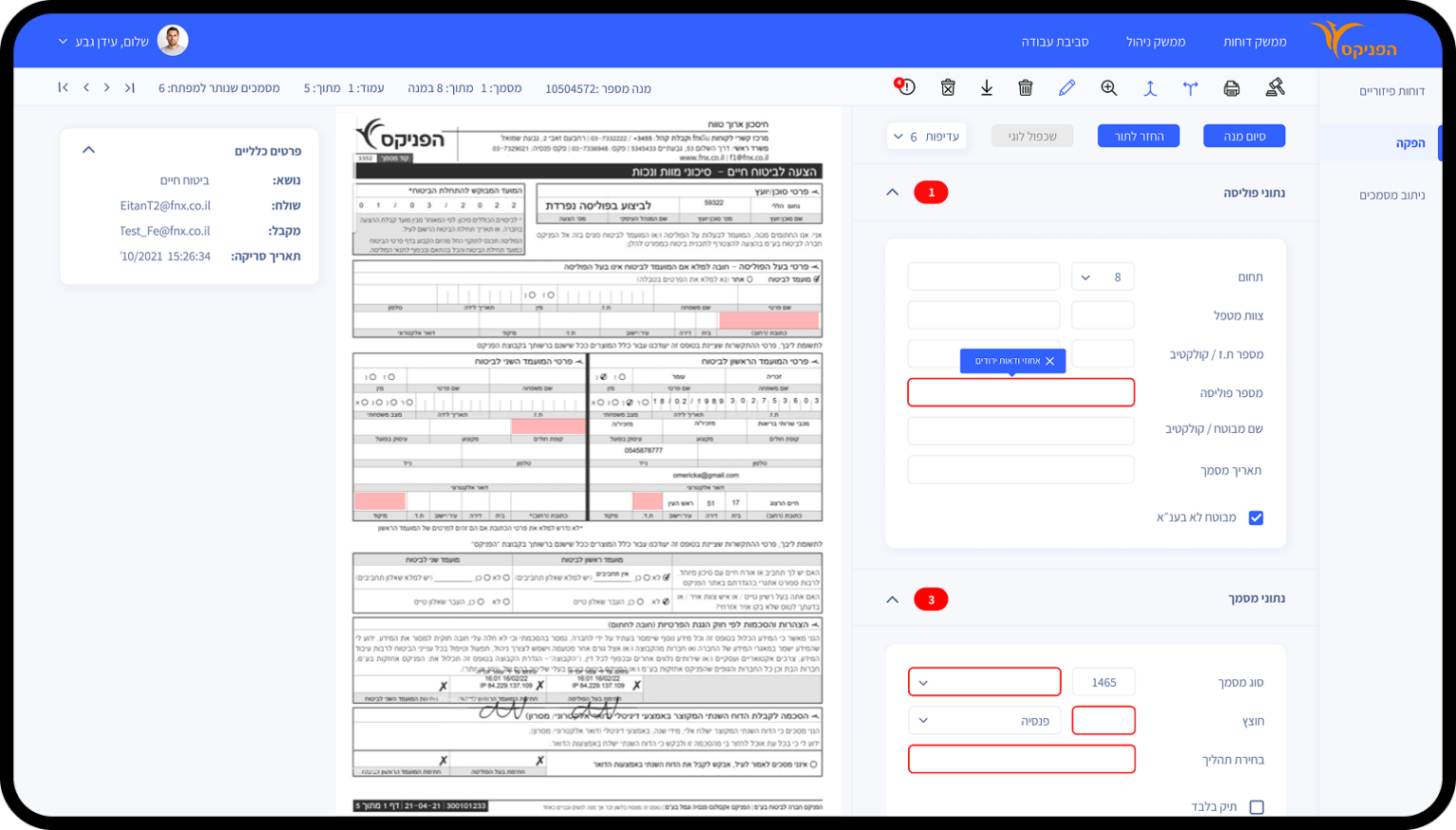Open the סוג מסמך dropdown
This screenshot has width=1456, height=830.
point(984,682)
